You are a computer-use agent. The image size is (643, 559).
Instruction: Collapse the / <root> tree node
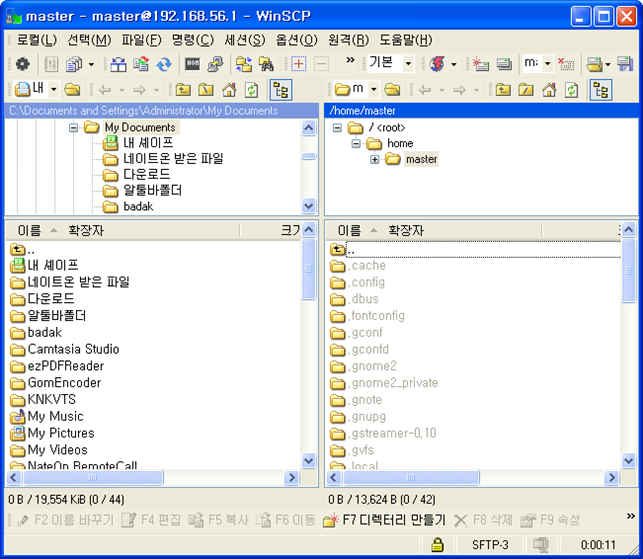[x=337, y=128]
